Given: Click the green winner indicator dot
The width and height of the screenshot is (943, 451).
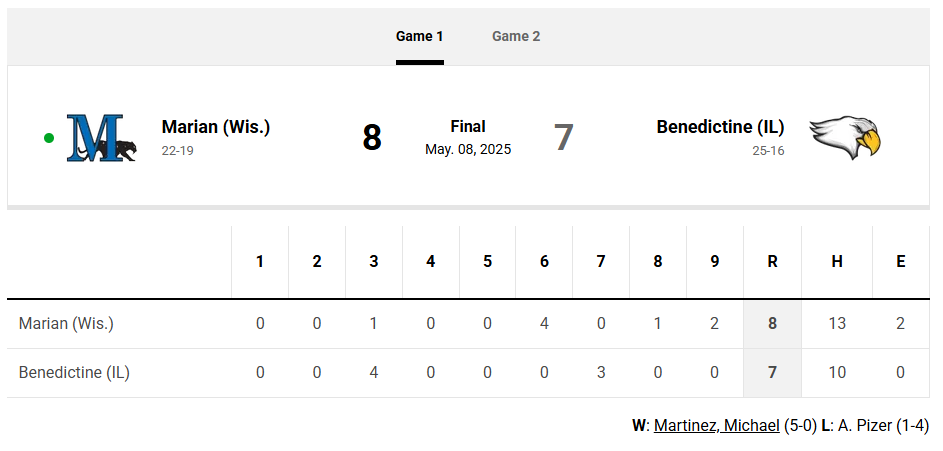Looking at the screenshot, I should pos(49,138).
